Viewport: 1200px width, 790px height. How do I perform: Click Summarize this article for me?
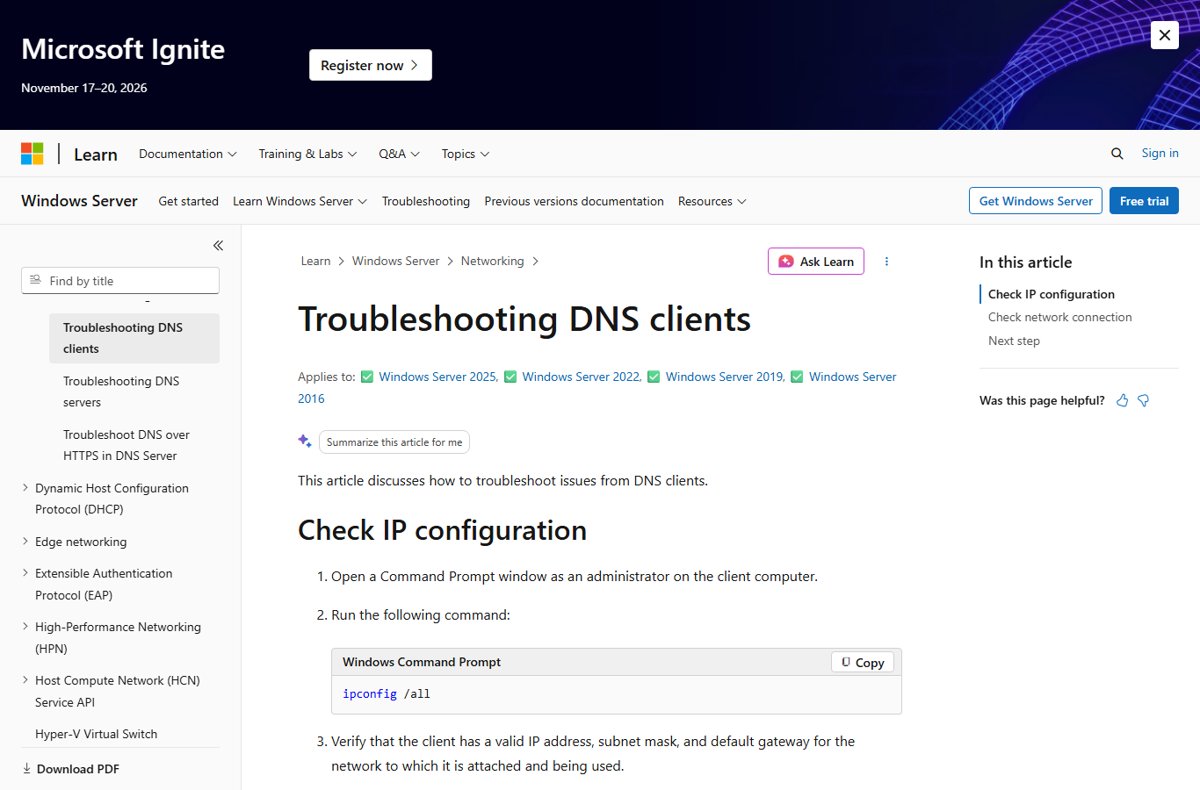coord(394,442)
